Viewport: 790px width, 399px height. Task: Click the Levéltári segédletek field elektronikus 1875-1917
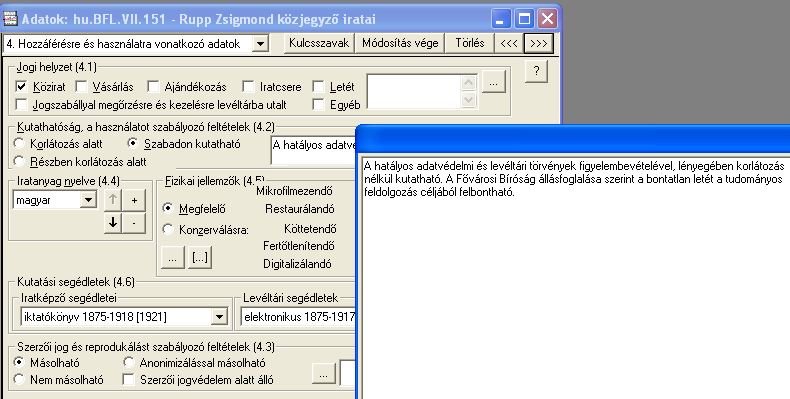click(299, 317)
